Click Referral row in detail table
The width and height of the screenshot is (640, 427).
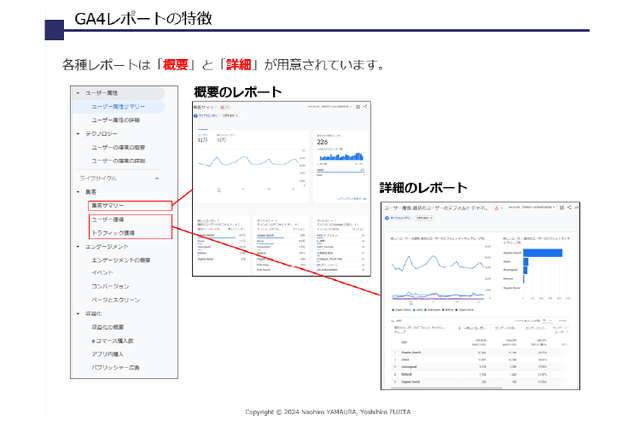(480, 374)
